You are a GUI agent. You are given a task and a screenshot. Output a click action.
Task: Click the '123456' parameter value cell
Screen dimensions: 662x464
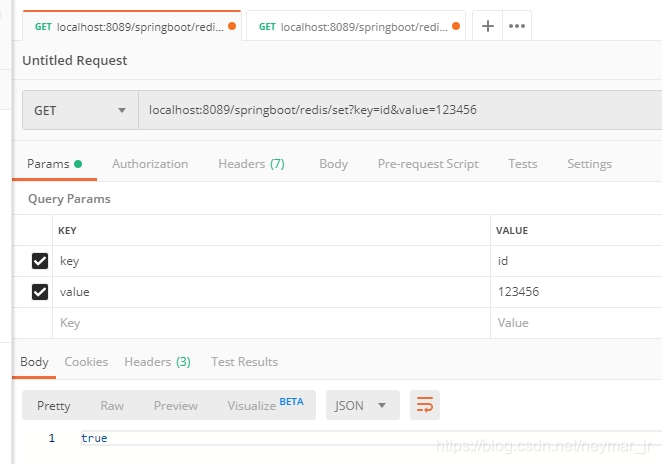[x=576, y=292]
